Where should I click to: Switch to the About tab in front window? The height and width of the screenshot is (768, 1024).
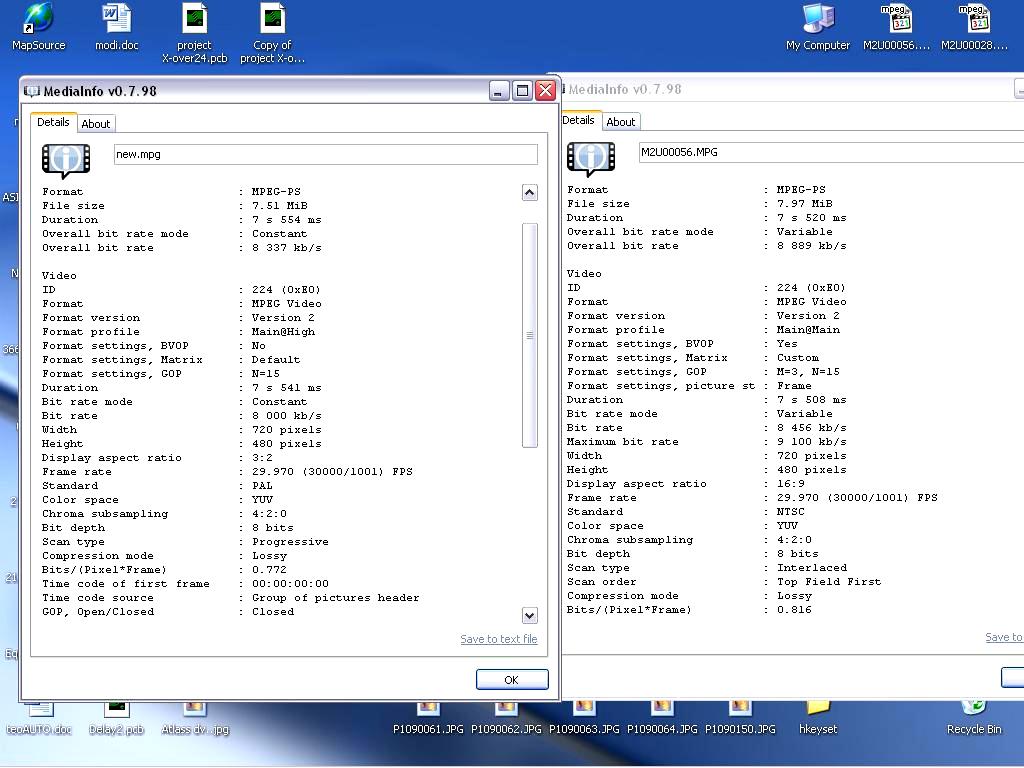pyautogui.click(x=96, y=124)
